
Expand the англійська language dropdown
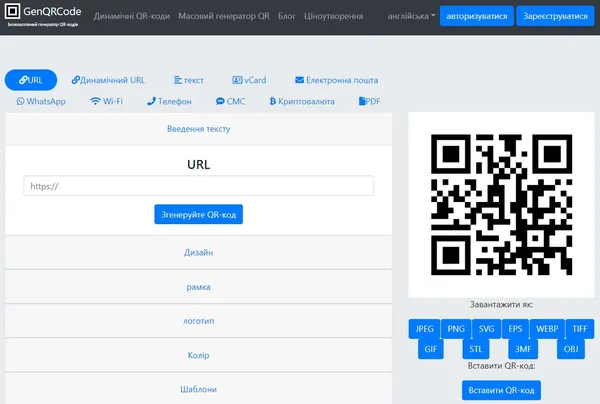[x=411, y=16]
